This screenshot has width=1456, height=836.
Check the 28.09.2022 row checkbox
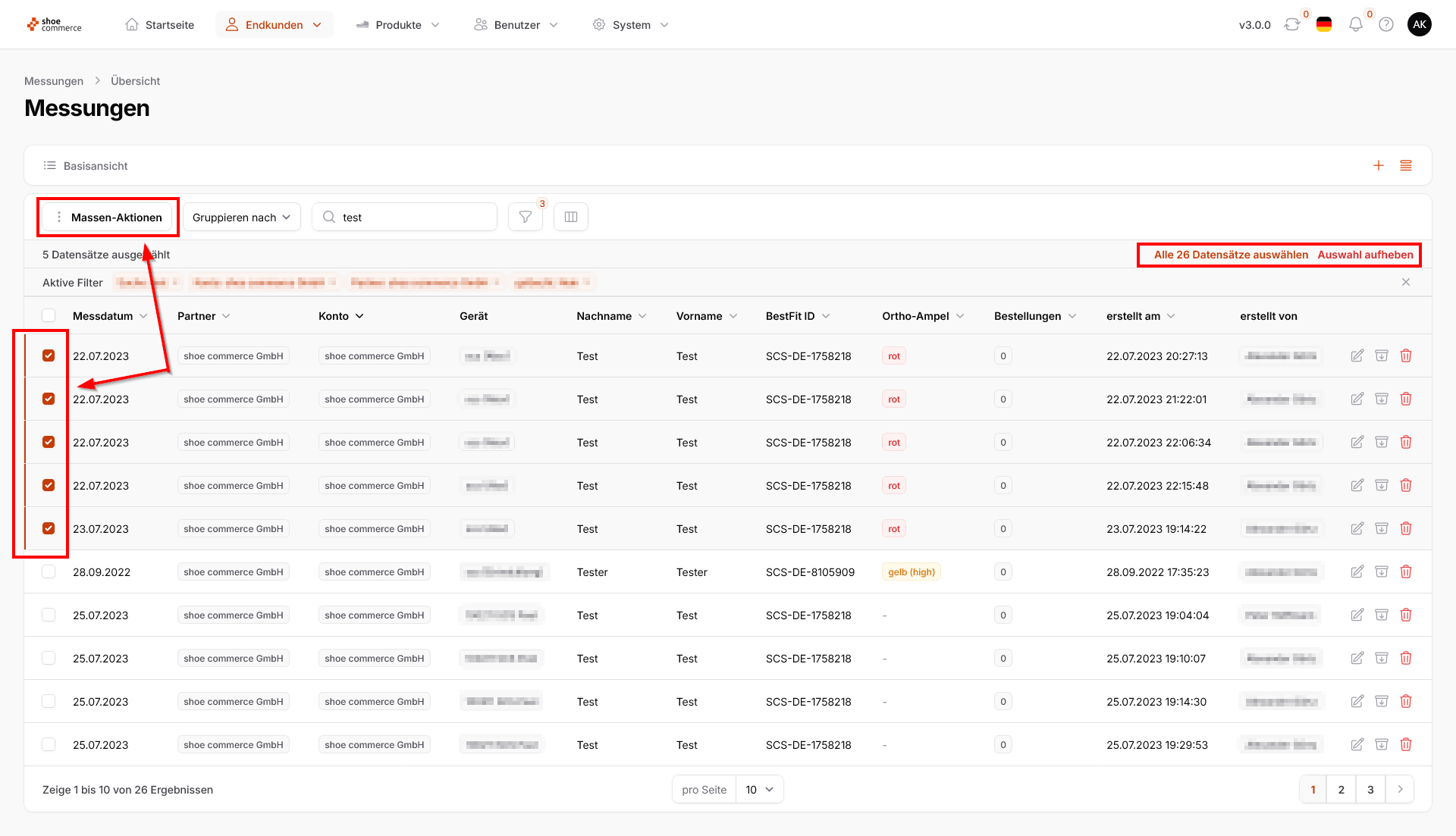click(x=49, y=572)
